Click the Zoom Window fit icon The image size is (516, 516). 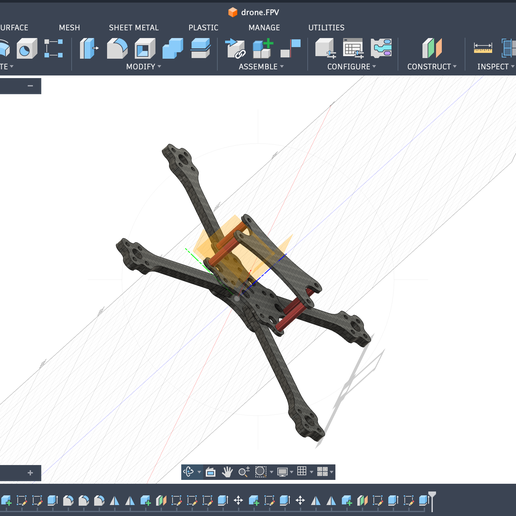click(260, 472)
